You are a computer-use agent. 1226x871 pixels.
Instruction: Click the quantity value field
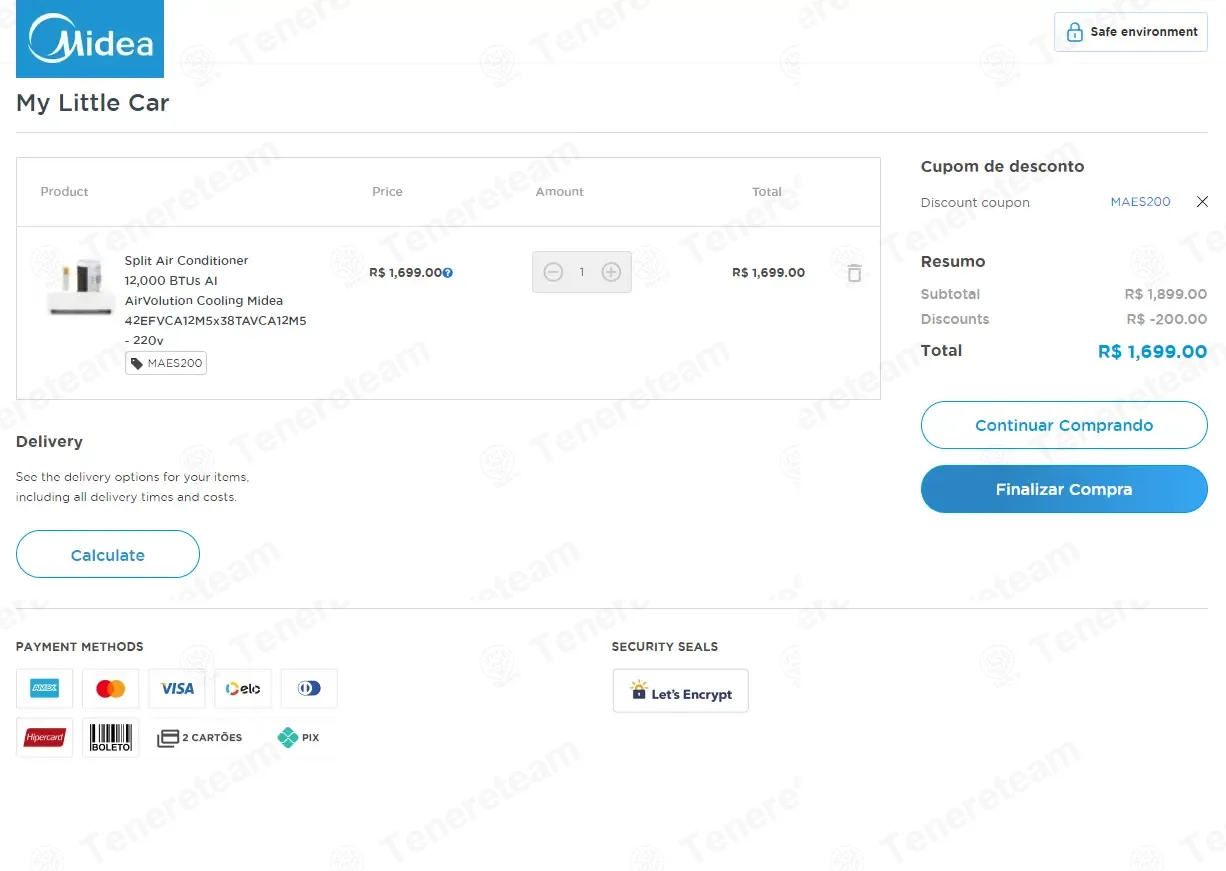tap(582, 272)
